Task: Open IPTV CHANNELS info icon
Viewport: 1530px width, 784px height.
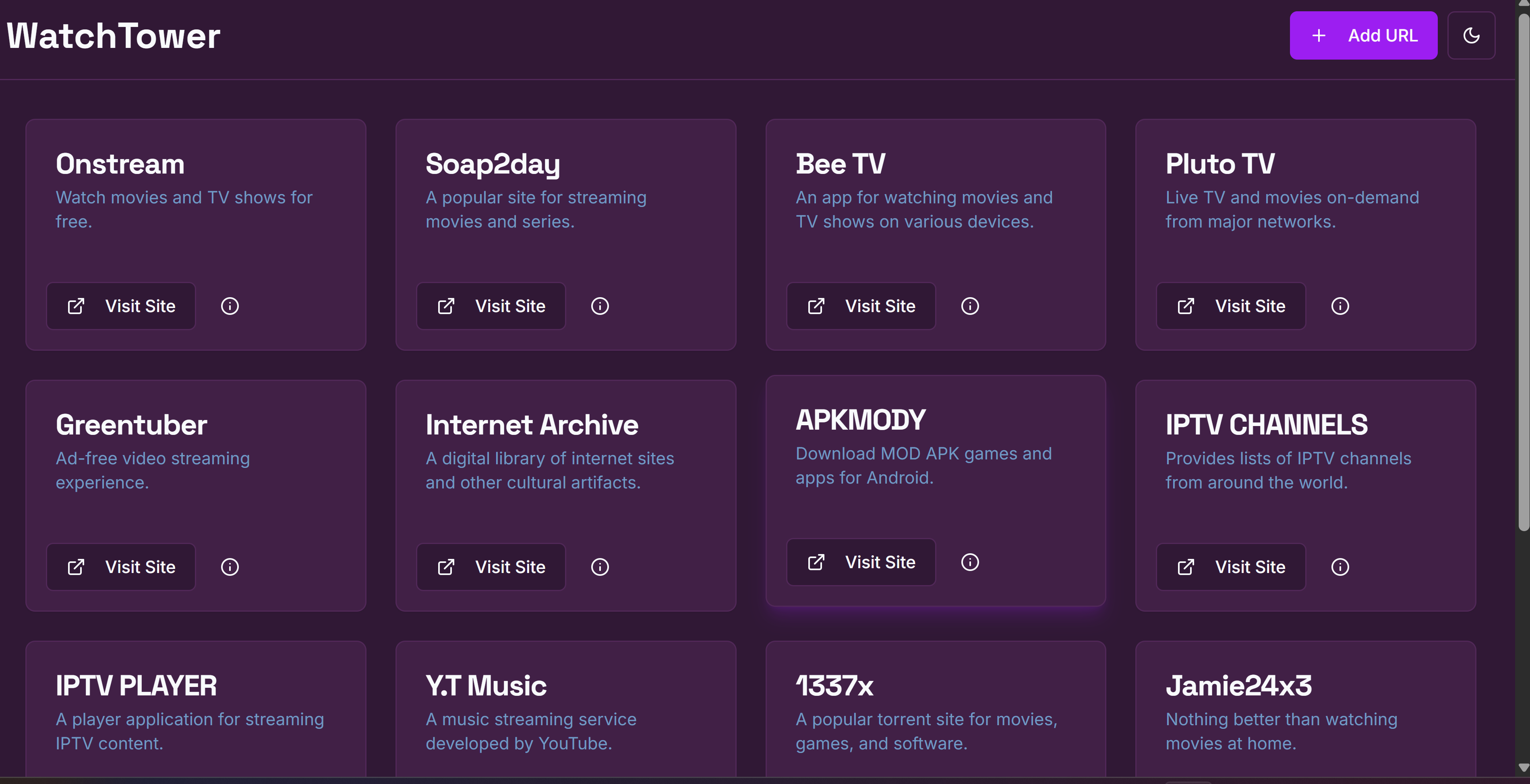Action: [x=1340, y=567]
